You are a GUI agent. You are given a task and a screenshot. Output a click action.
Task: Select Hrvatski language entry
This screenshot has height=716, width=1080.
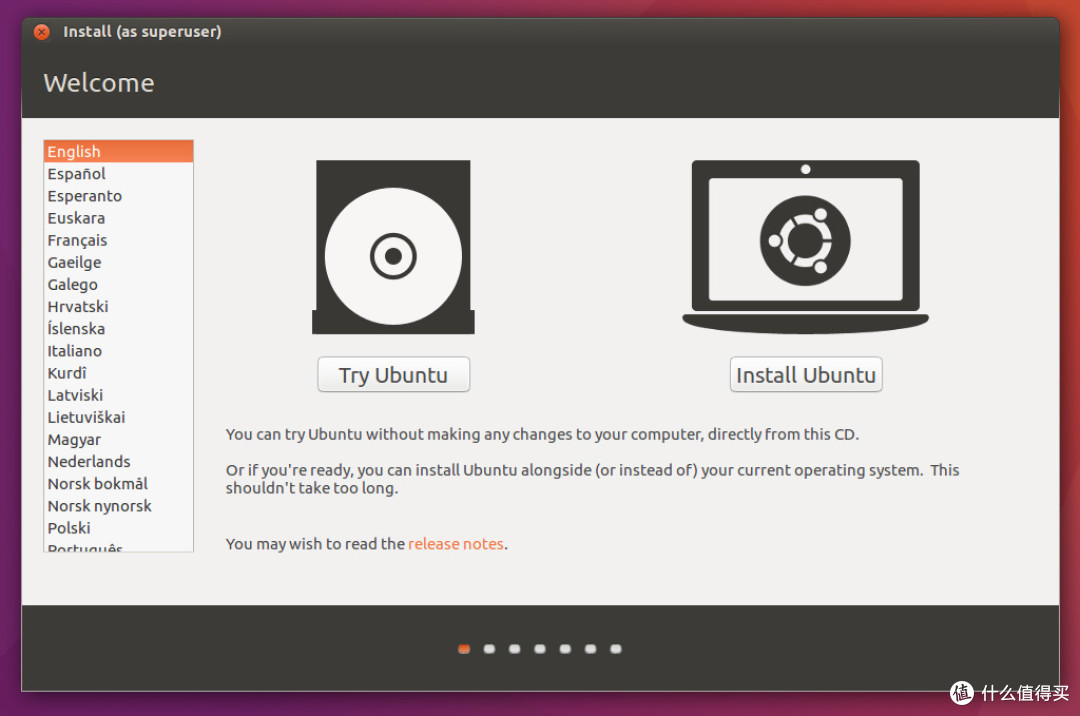point(118,306)
